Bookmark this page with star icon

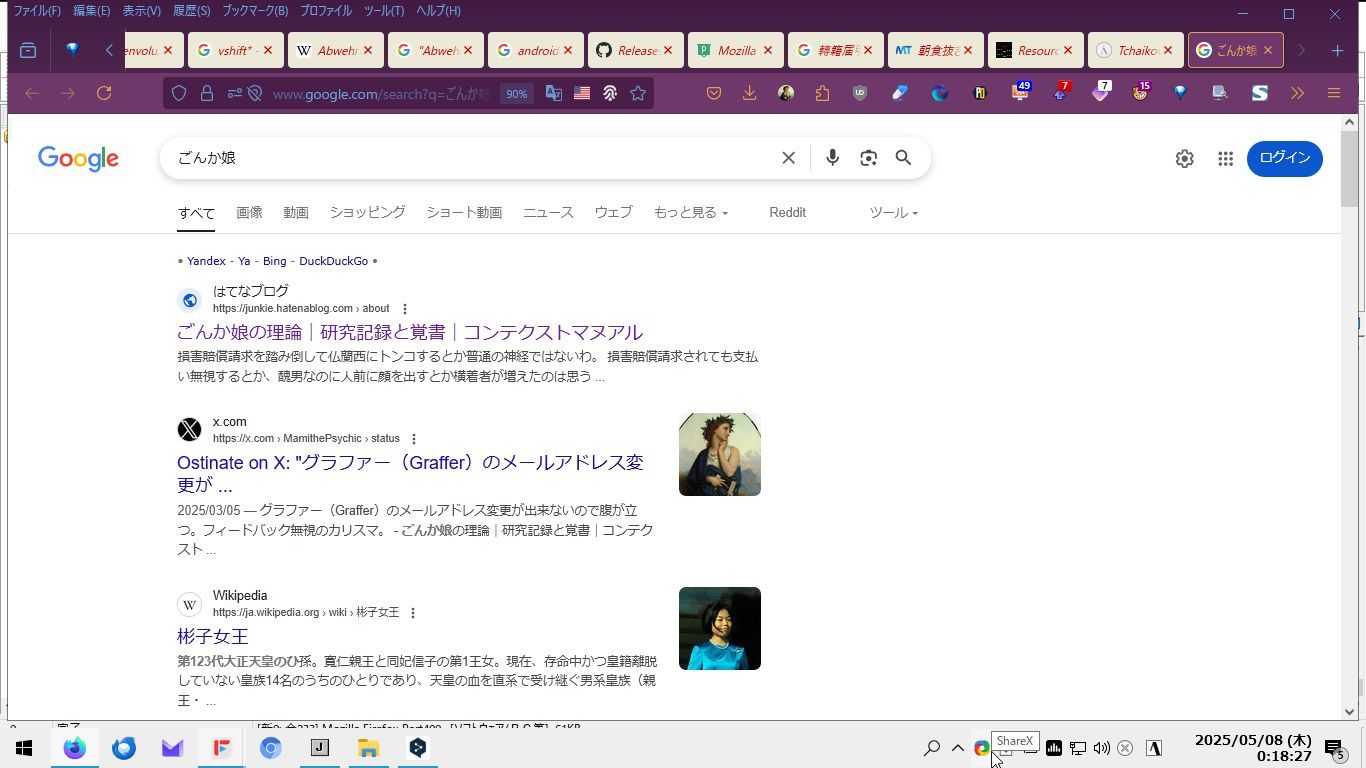tap(638, 93)
